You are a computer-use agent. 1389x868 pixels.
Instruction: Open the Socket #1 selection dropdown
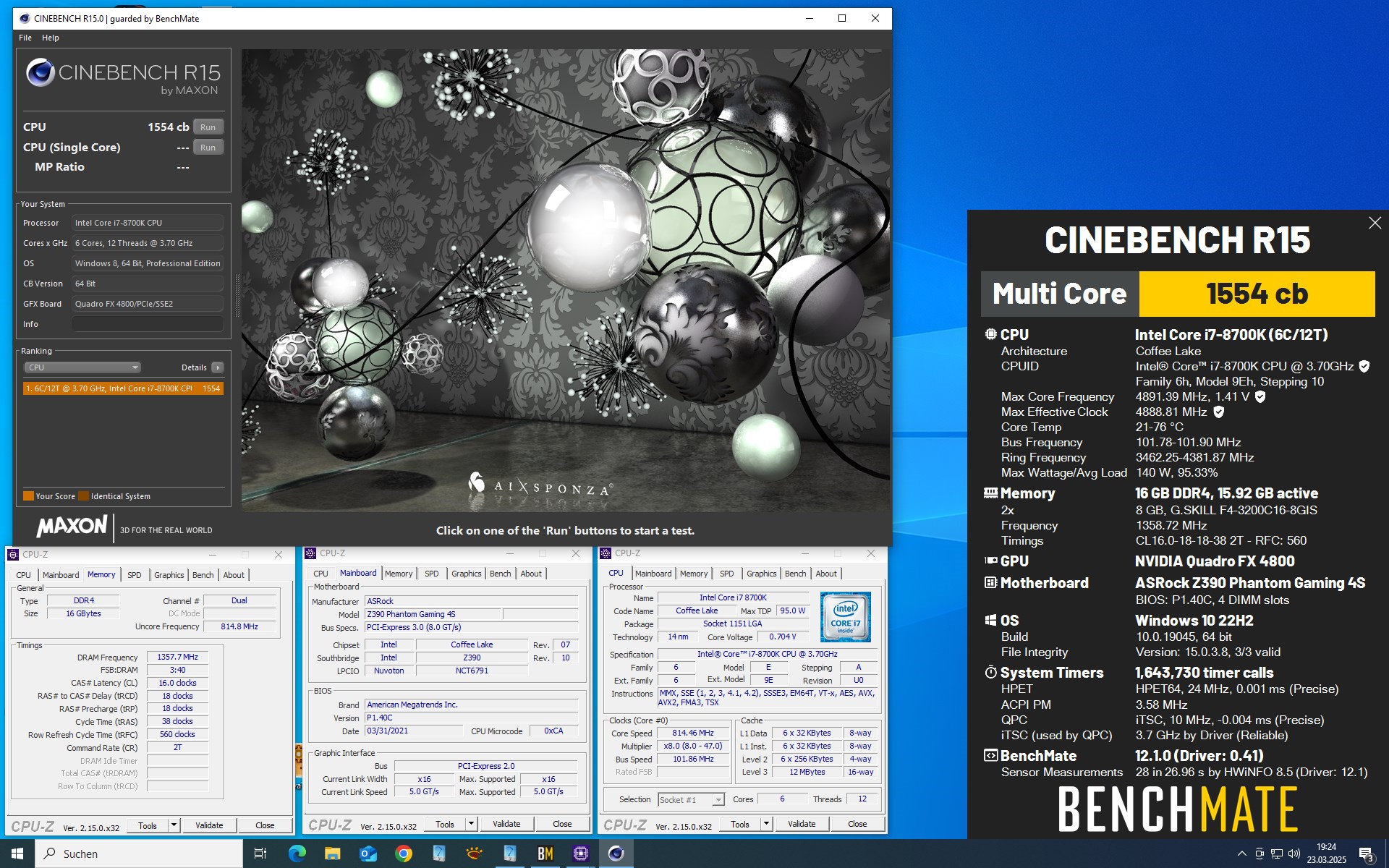point(691,799)
